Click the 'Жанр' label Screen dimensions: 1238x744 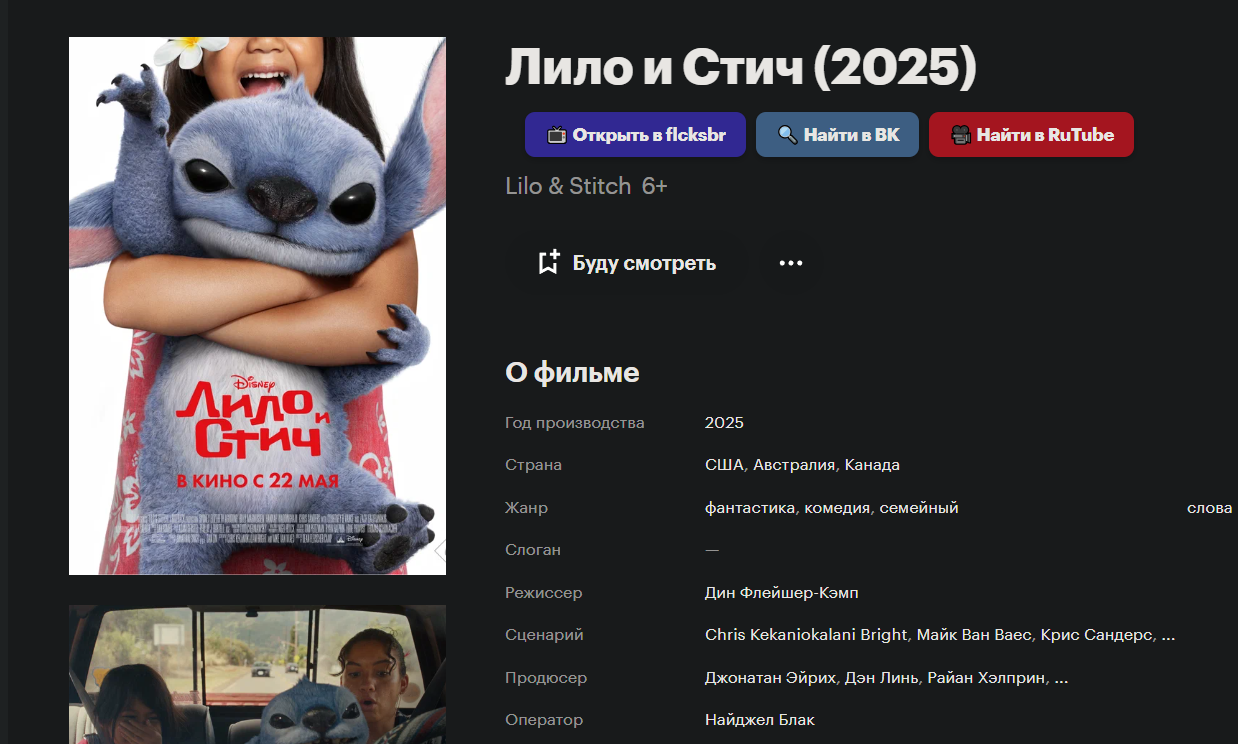pyautogui.click(x=526, y=508)
